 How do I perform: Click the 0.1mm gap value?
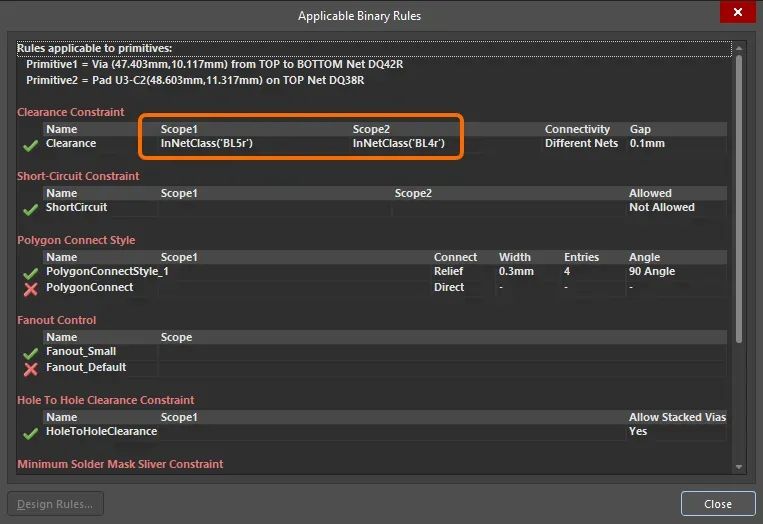coord(647,143)
